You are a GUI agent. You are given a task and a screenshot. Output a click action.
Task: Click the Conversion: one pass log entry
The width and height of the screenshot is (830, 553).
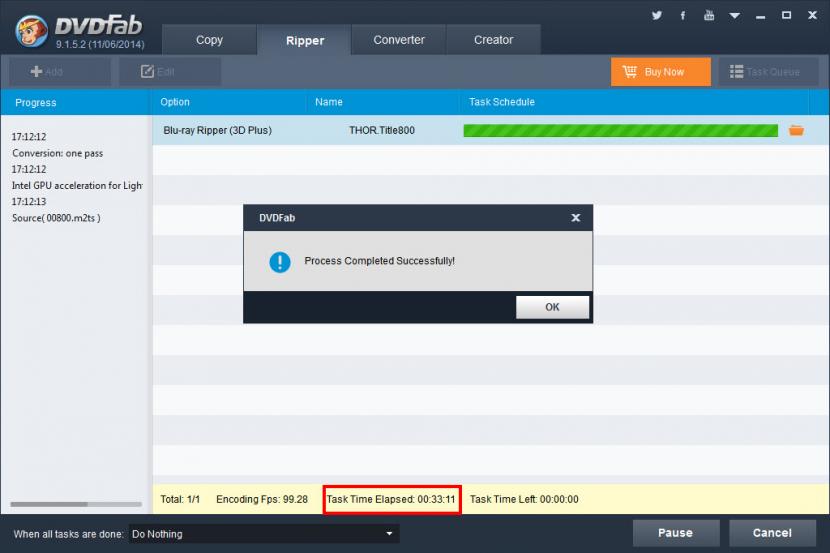pyautogui.click(x=58, y=153)
